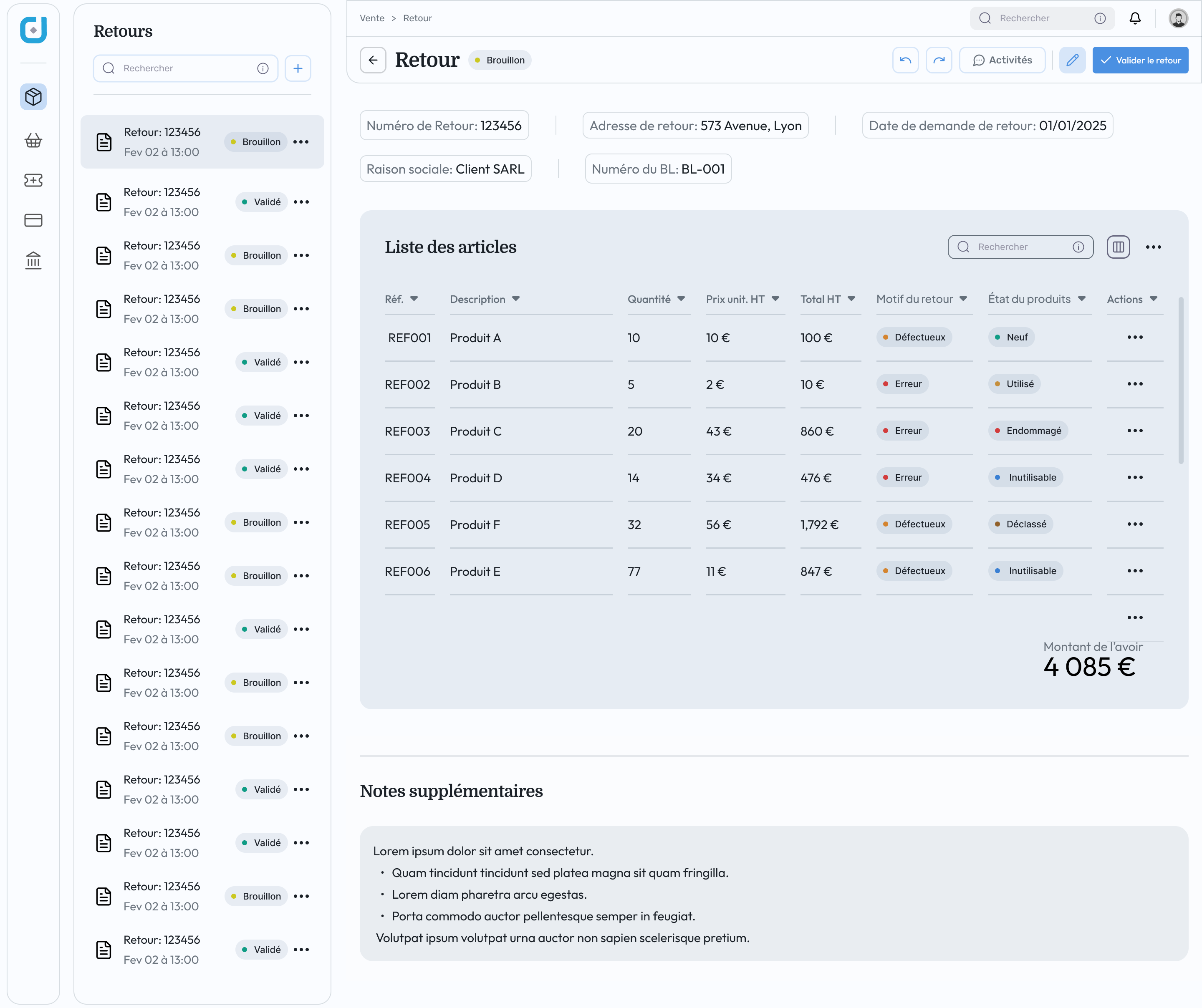Open the bank building sidebar icon
The height and width of the screenshot is (1008, 1202).
pyautogui.click(x=33, y=260)
